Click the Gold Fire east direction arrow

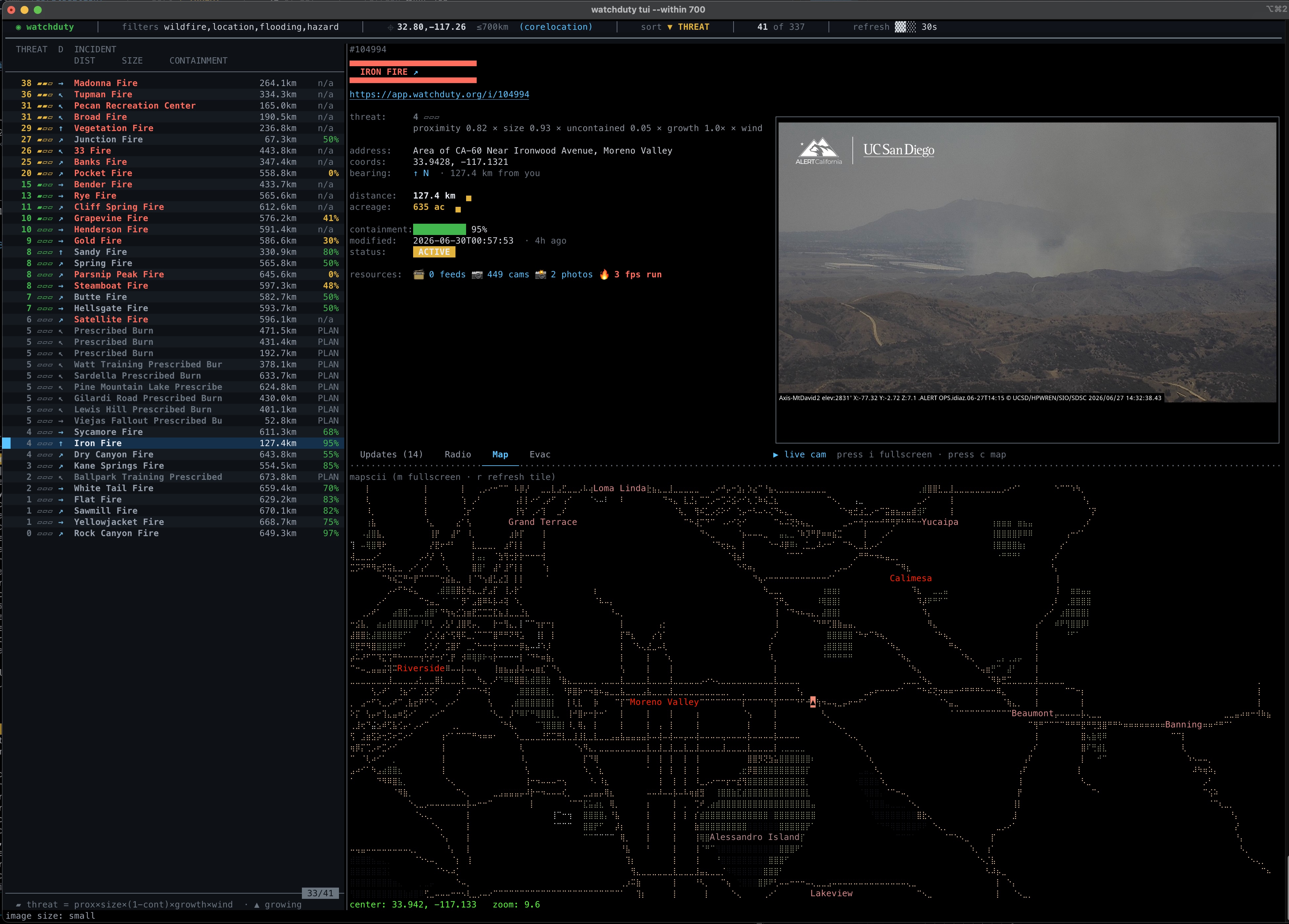click(x=61, y=241)
